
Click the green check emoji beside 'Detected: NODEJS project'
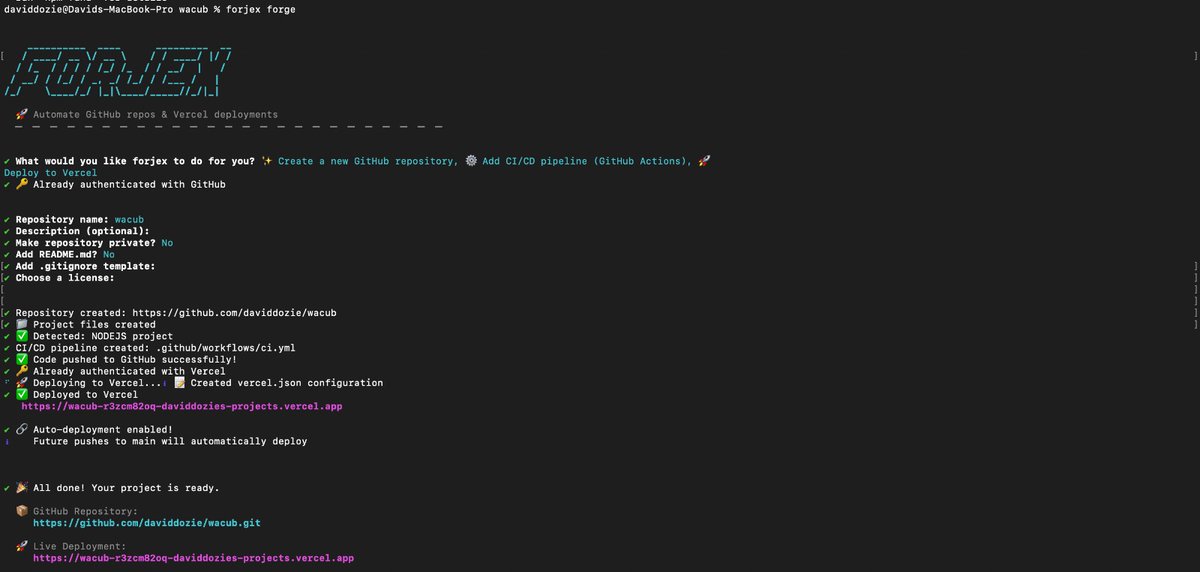pyautogui.click(x=21, y=336)
